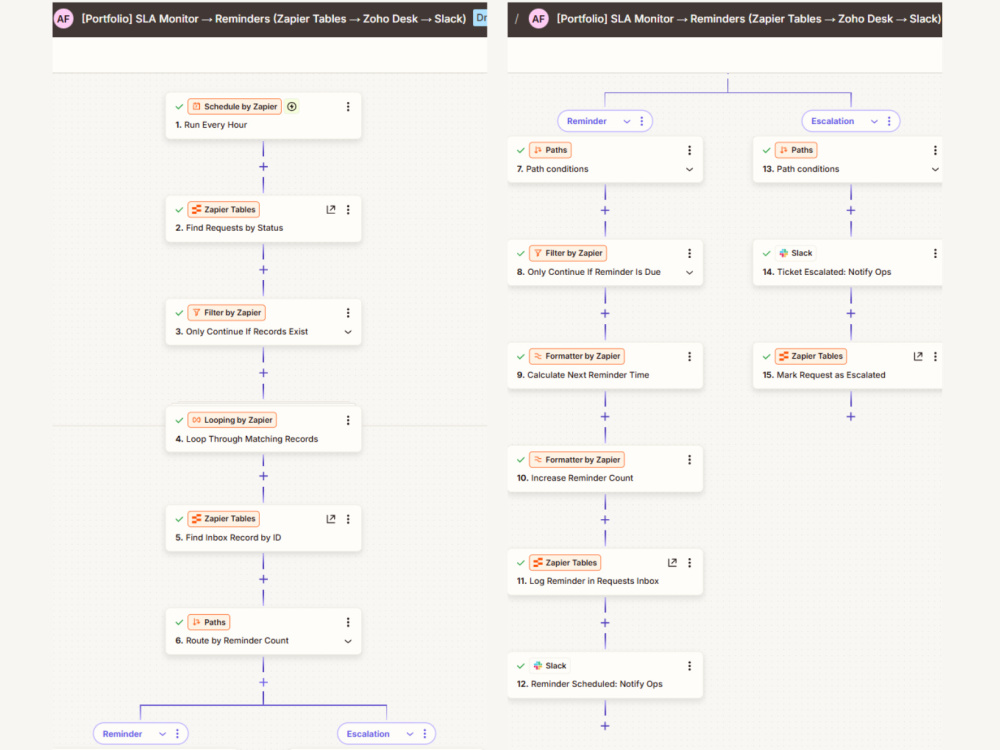Add step below Run Every Hour
The image size is (1000, 750).
(x=263, y=166)
